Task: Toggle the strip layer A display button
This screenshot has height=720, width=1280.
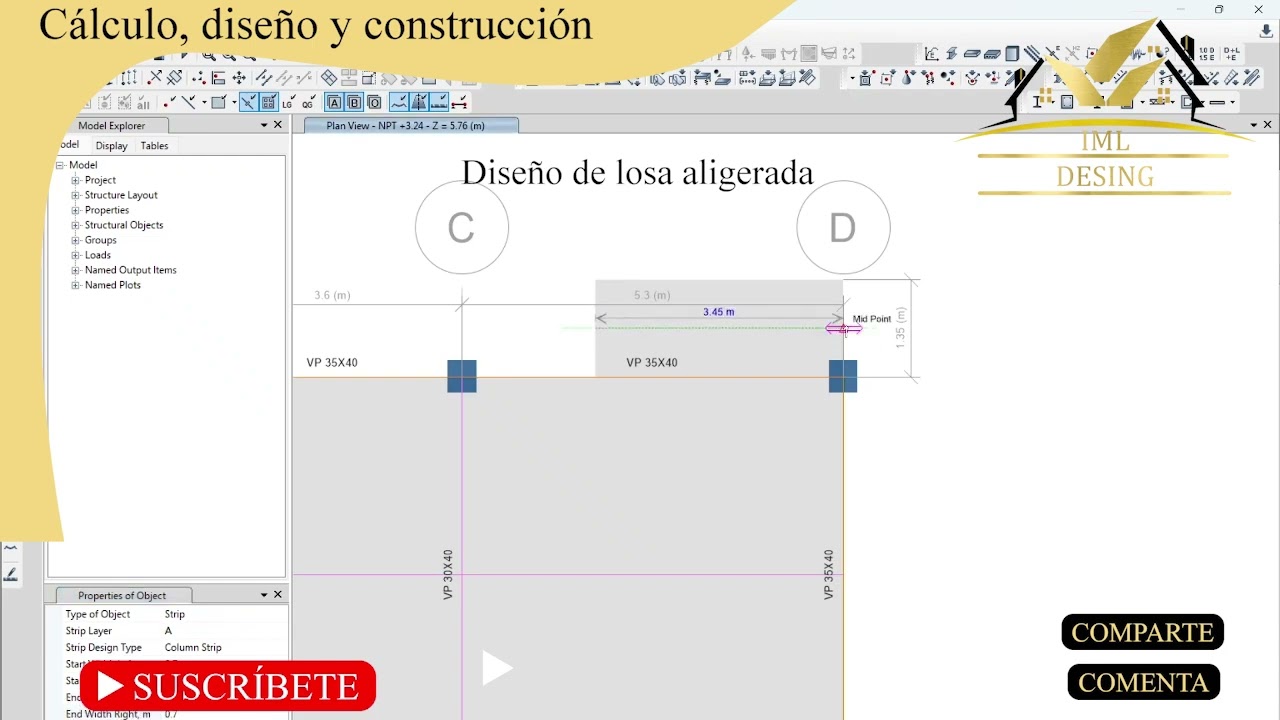Action: [334, 102]
